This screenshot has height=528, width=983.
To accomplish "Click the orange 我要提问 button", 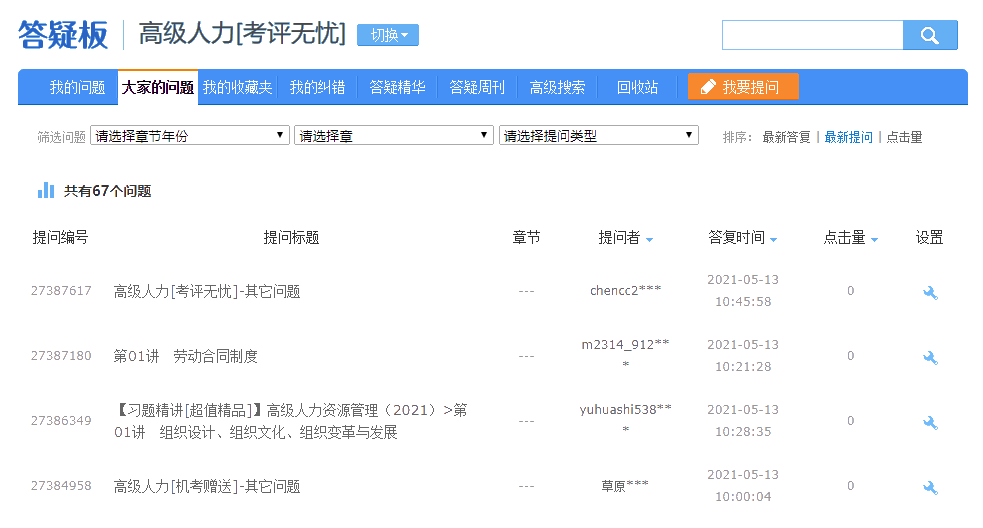I will point(743,87).
